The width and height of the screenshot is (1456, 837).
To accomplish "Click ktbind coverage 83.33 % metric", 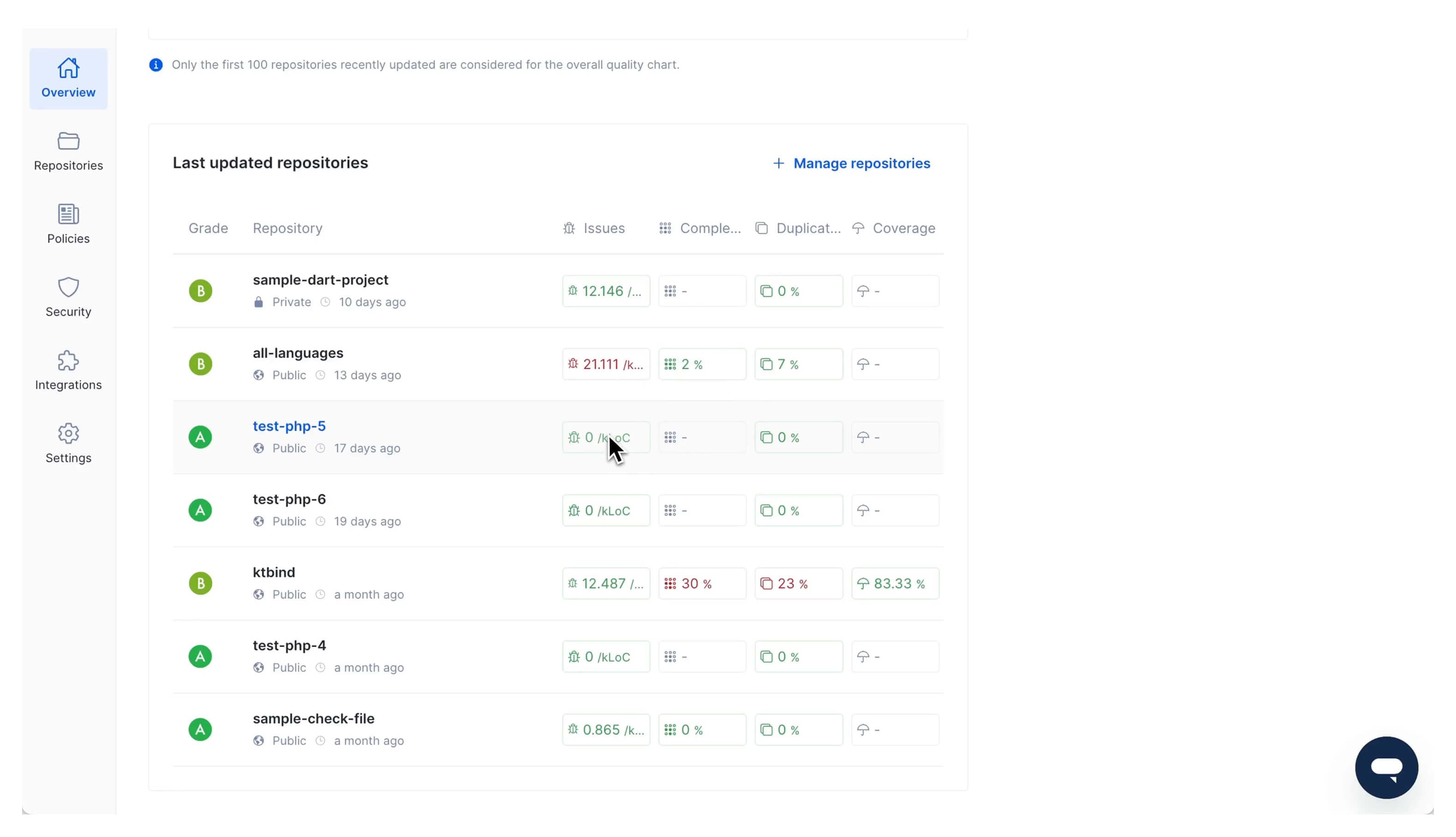I will pos(895,583).
